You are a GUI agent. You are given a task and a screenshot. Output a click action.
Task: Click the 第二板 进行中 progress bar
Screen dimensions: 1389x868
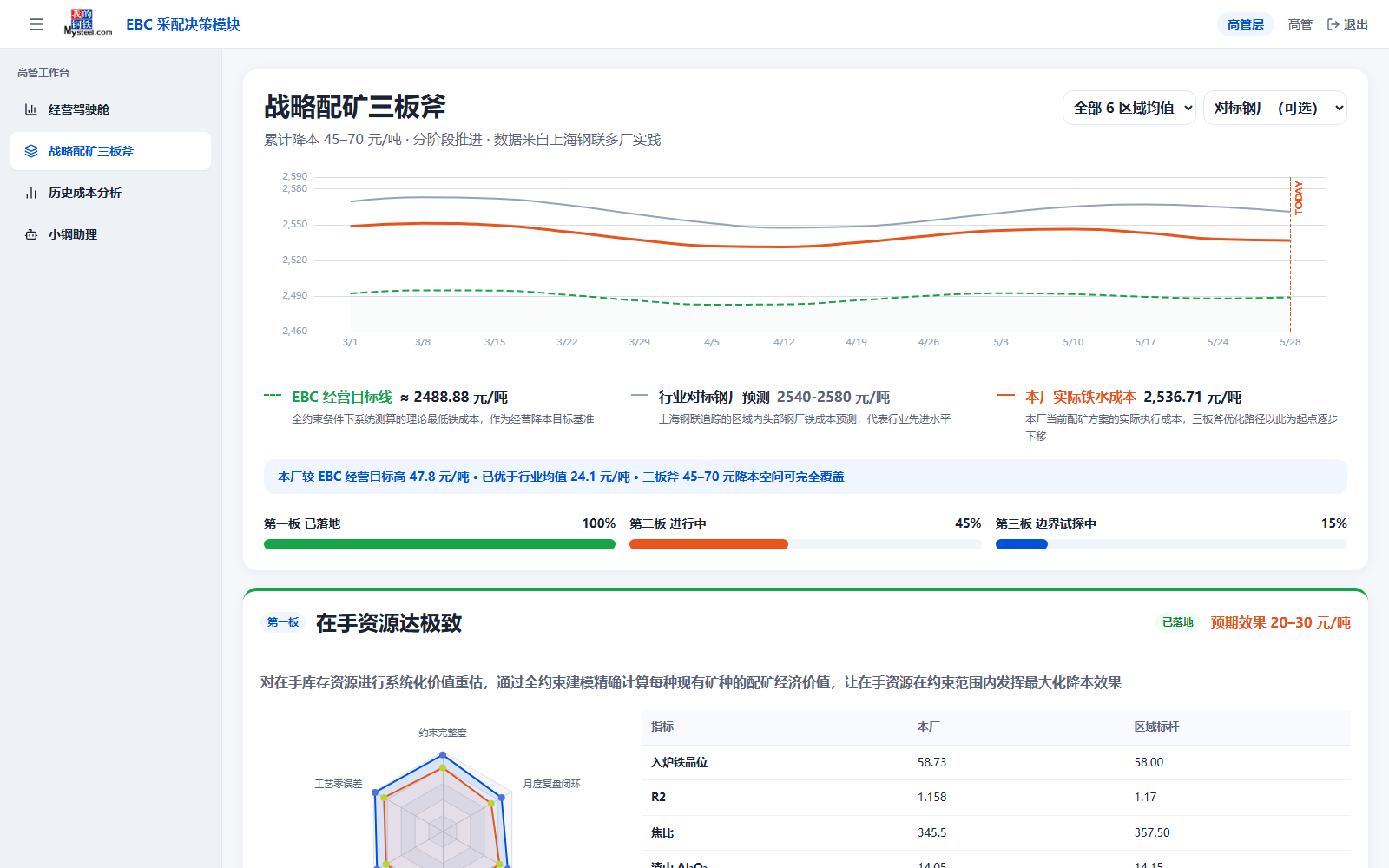click(806, 544)
